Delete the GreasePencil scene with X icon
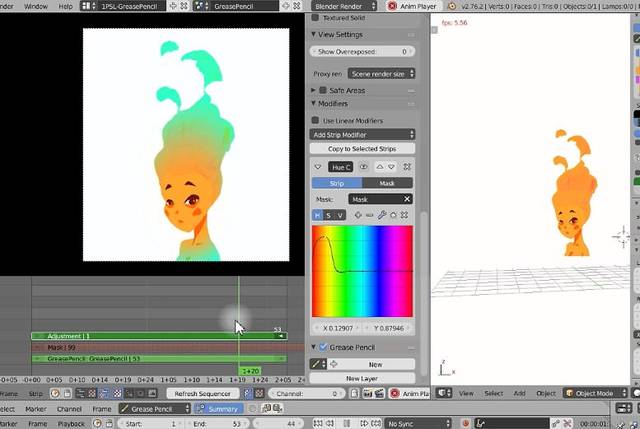 [297, 6]
